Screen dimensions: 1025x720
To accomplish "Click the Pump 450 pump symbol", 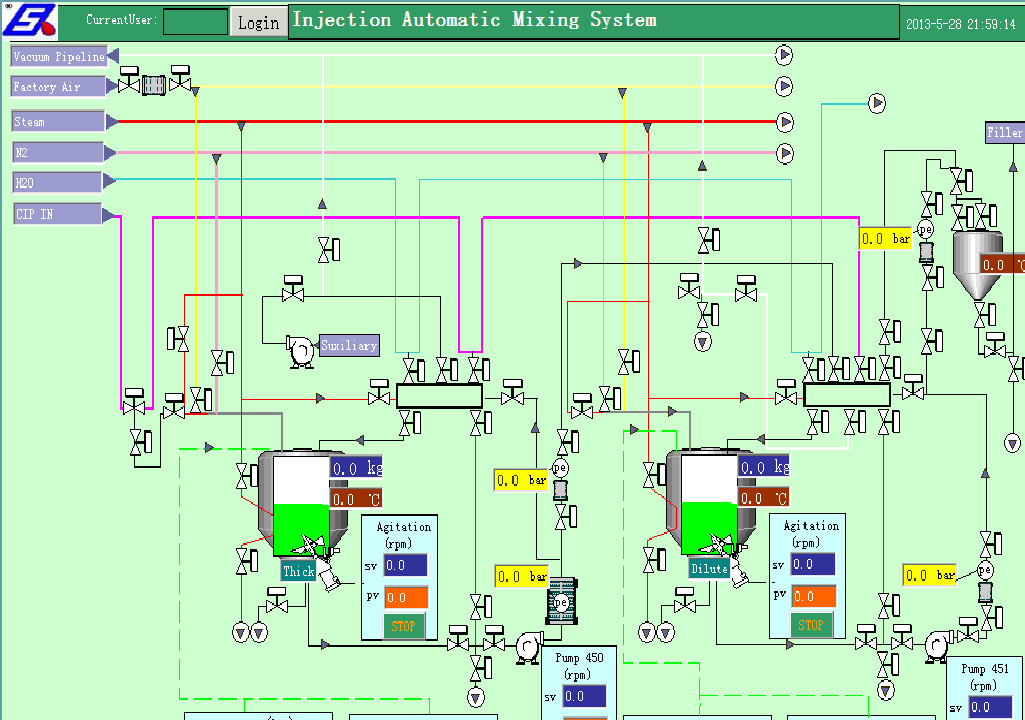I will pyautogui.click(x=528, y=647).
